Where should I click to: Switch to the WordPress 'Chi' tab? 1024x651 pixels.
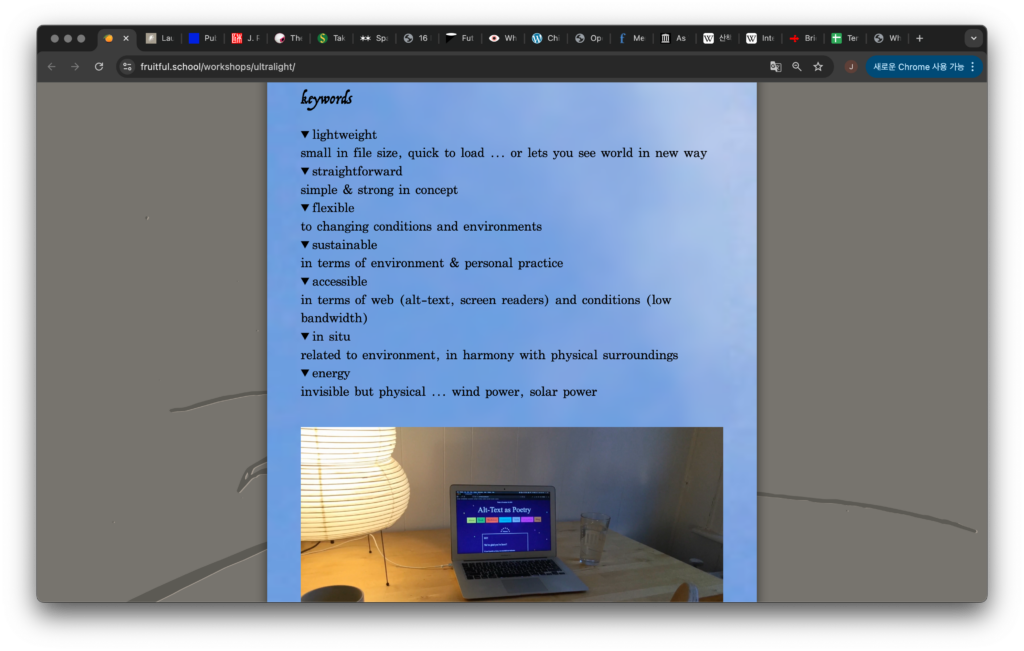(546, 38)
